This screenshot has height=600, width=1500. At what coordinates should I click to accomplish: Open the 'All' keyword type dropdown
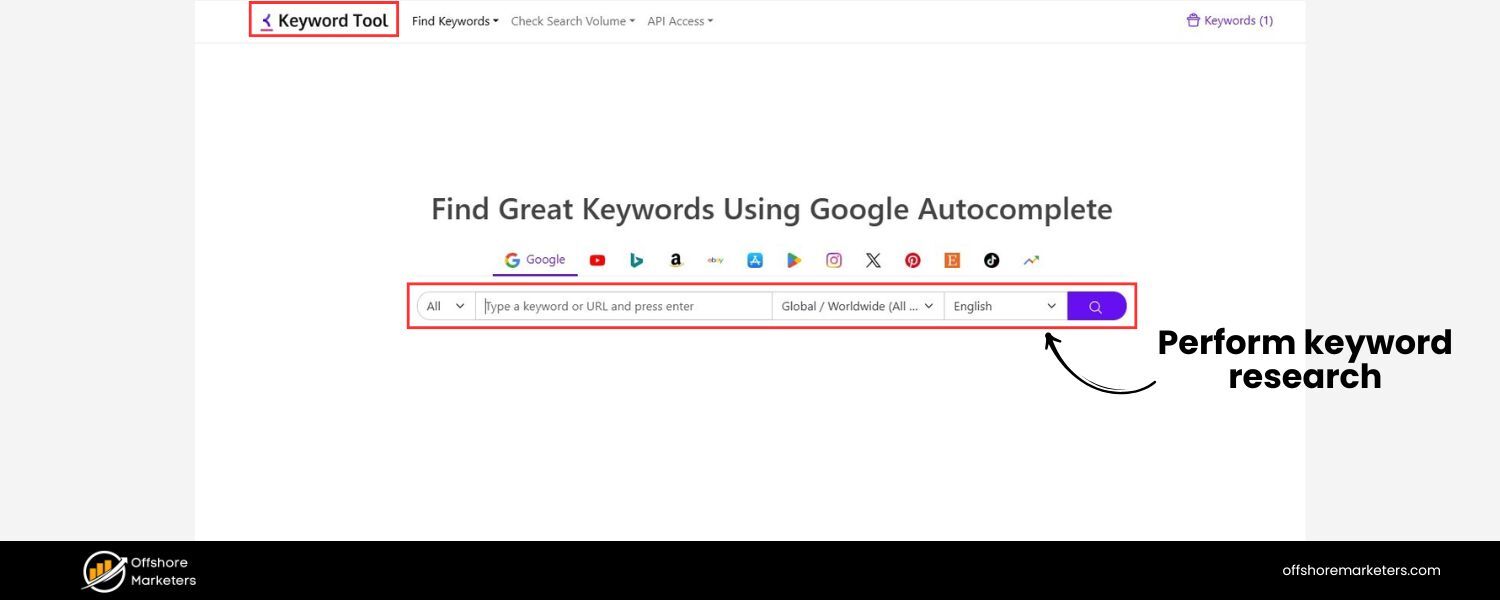[443, 306]
